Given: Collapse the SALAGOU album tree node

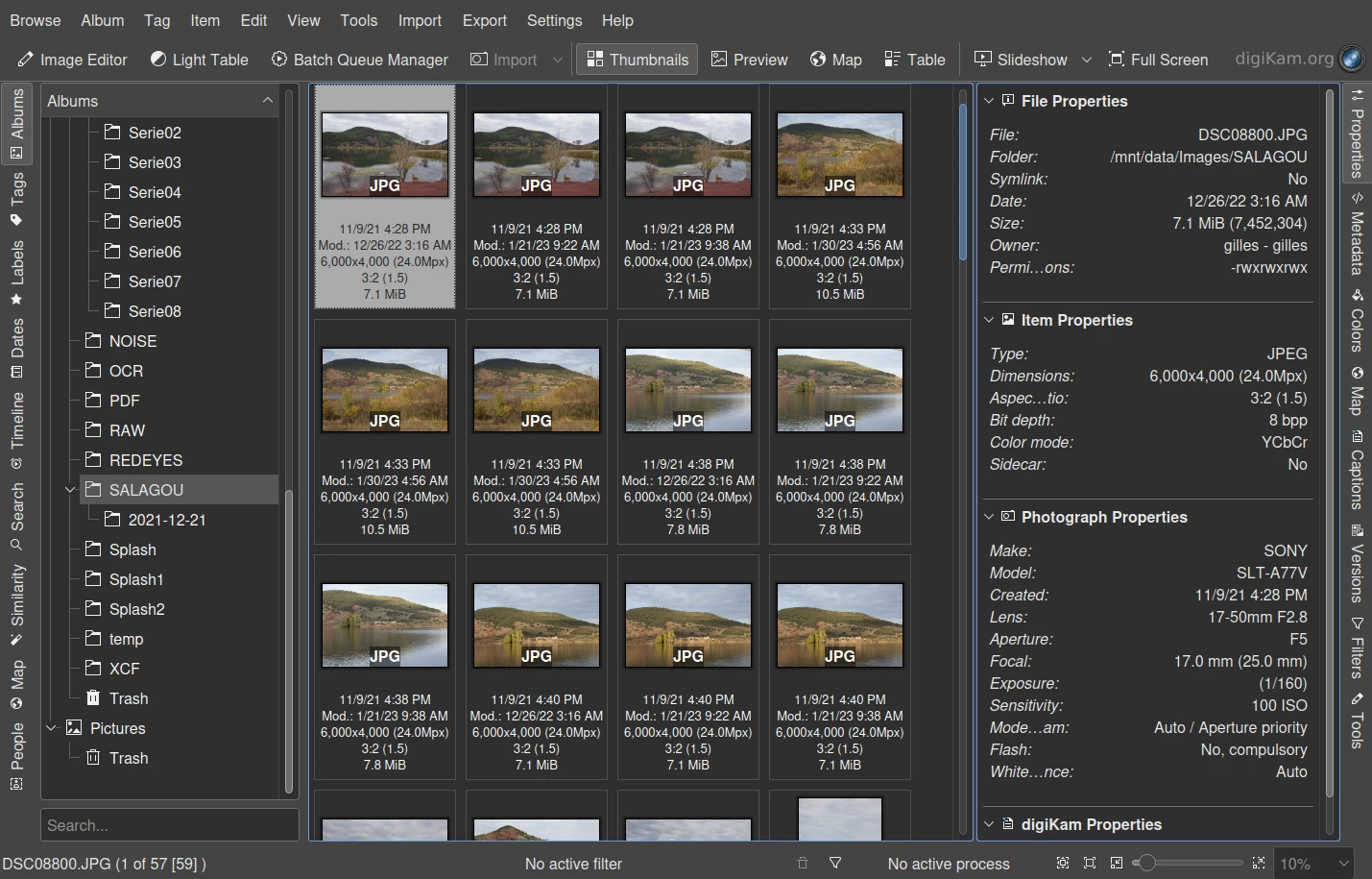Looking at the screenshot, I should click(69, 490).
